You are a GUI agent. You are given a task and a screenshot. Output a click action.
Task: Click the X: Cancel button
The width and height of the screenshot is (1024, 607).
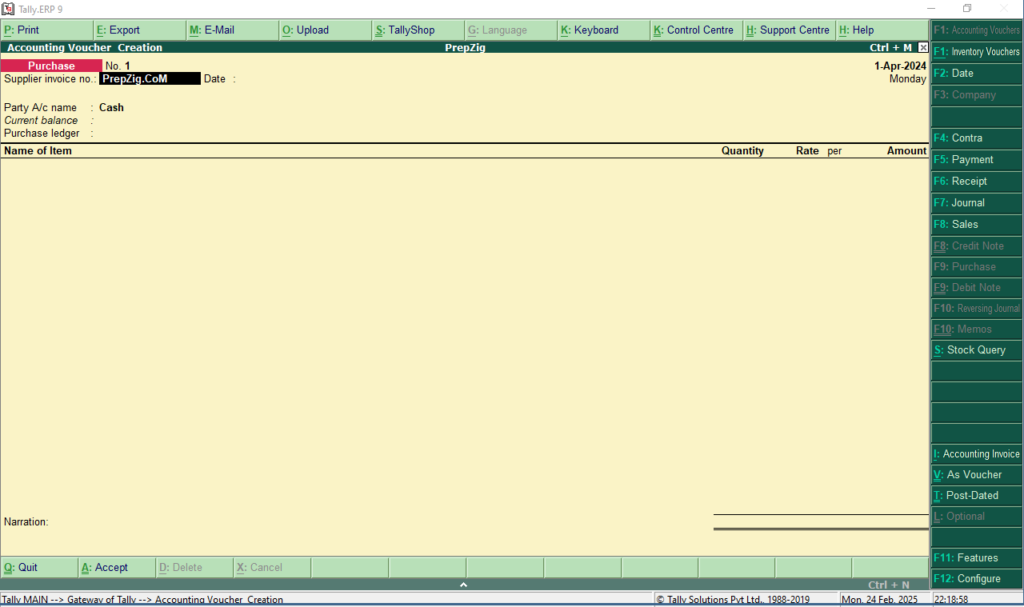272,568
